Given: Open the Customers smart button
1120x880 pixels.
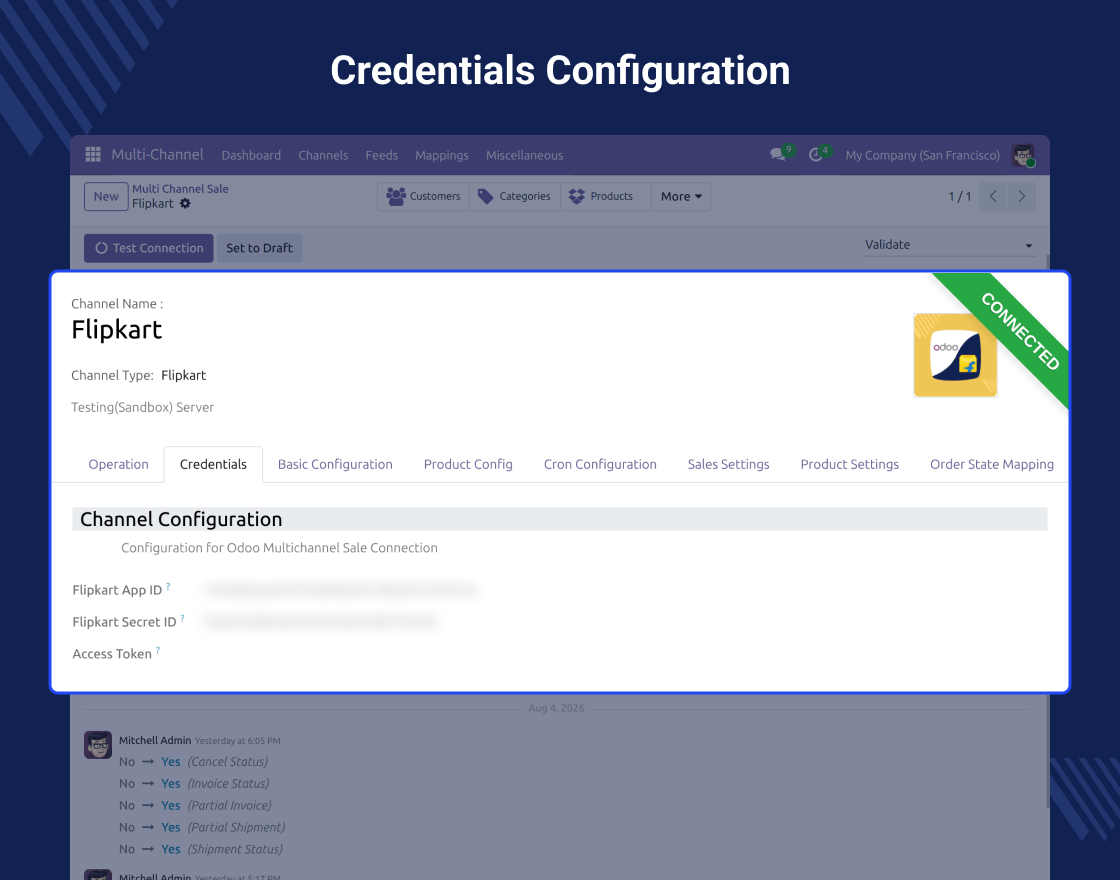Looking at the screenshot, I should (x=424, y=196).
